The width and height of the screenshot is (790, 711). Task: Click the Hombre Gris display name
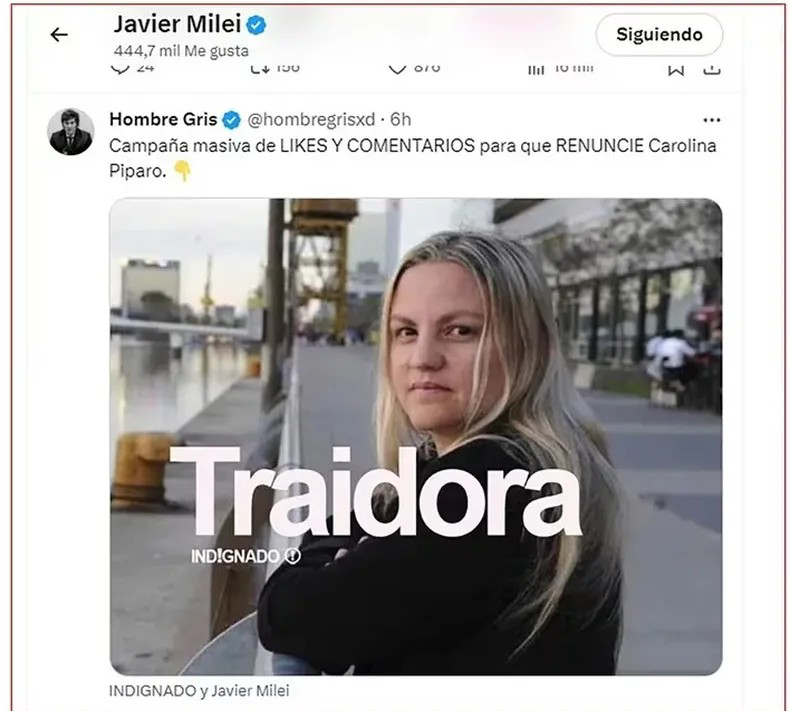[163, 119]
